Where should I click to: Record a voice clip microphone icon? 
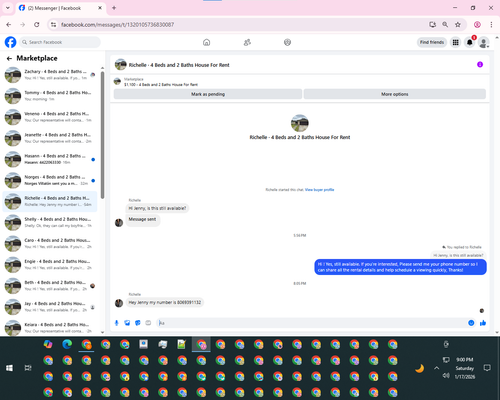pyautogui.click(x=117, y=323)
